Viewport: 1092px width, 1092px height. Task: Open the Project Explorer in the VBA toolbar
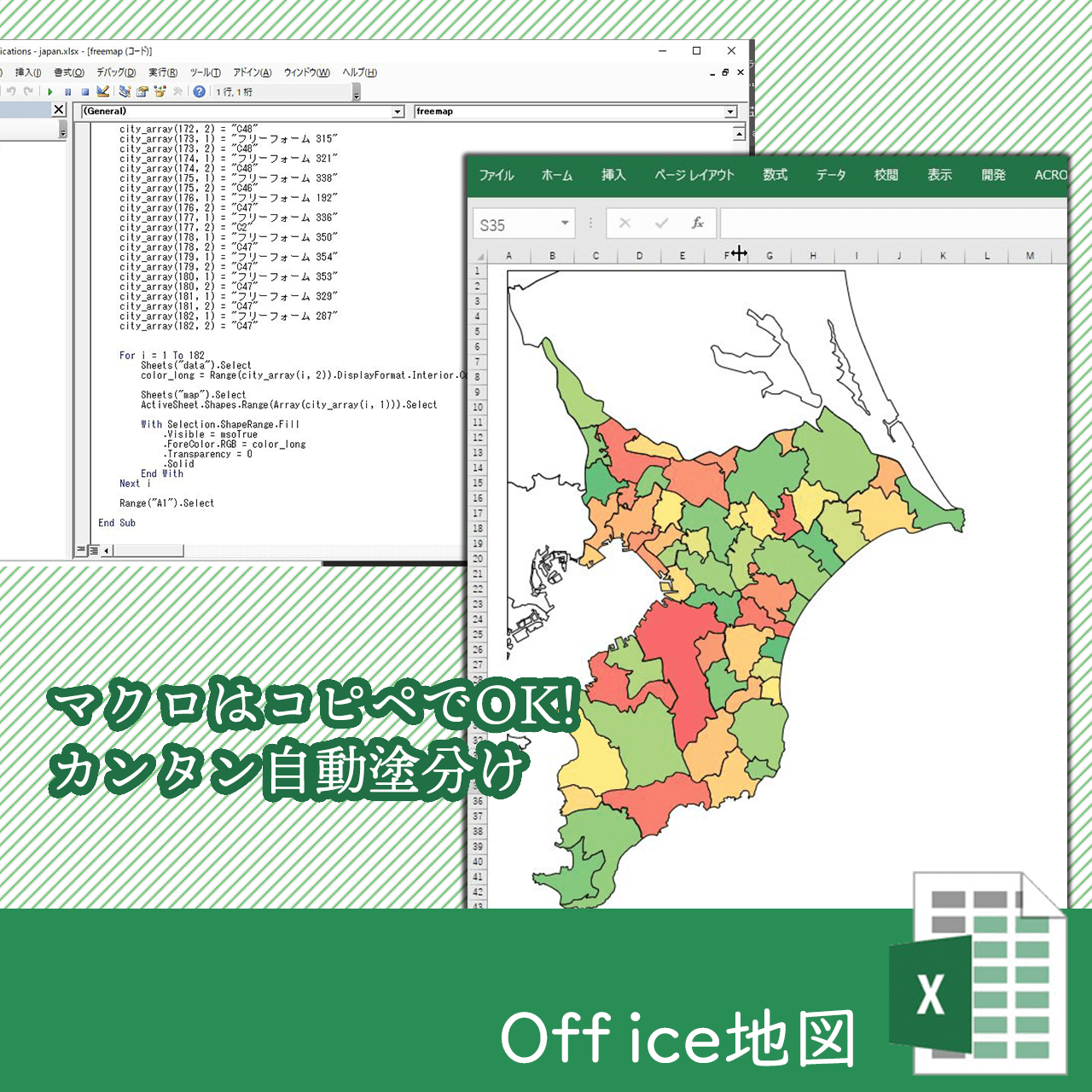coord(124,91)
